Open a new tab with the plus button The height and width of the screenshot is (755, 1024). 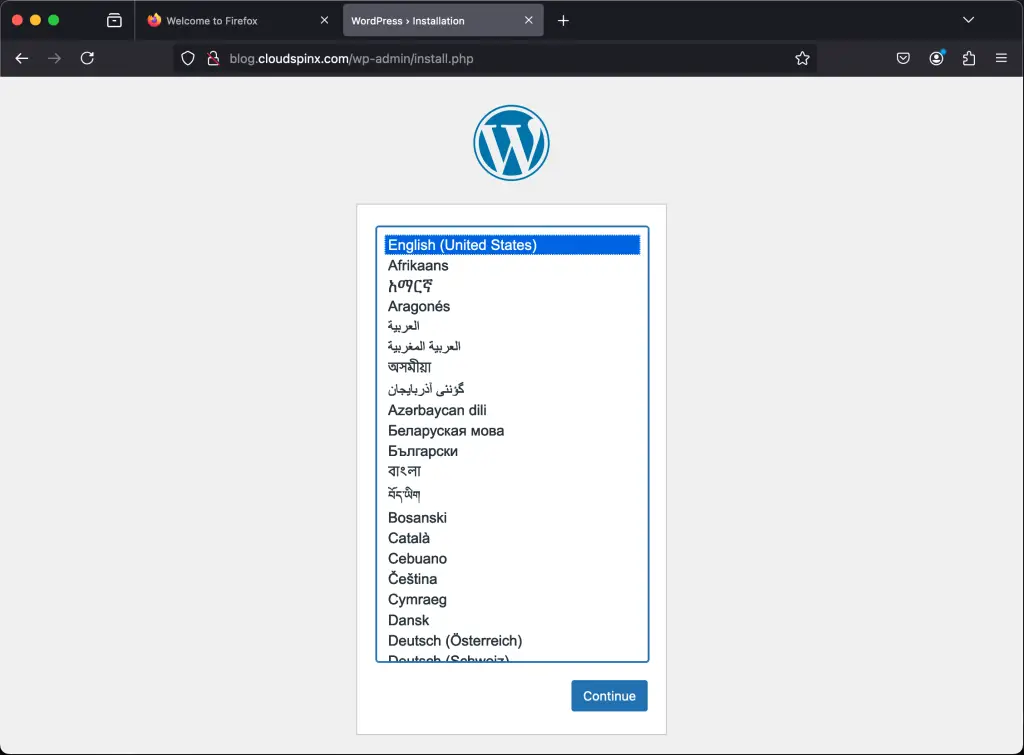point(562,19)
